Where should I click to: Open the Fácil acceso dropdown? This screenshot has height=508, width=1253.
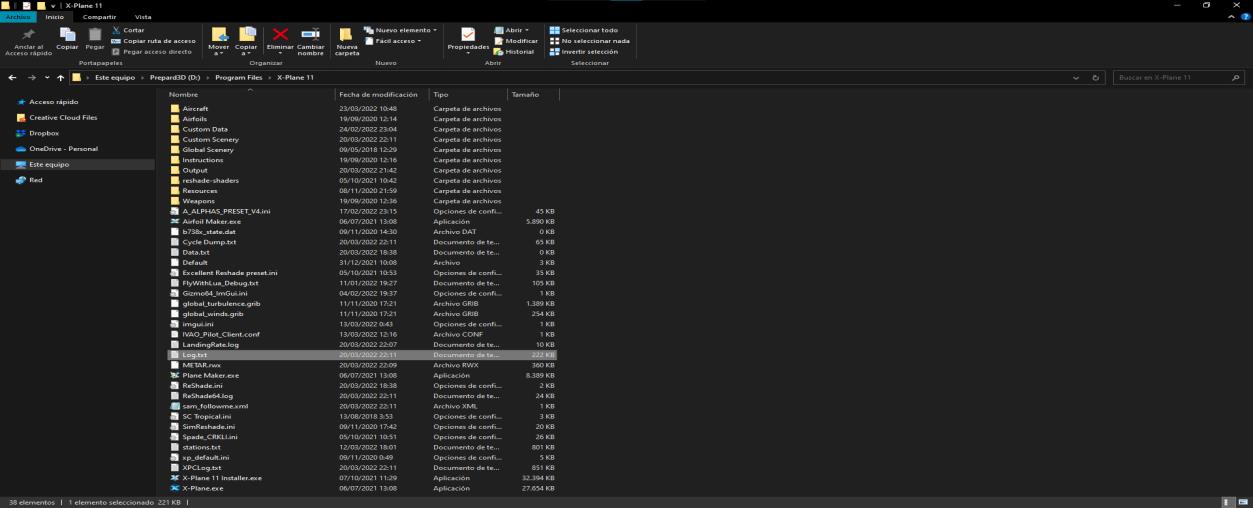point(394,40)
